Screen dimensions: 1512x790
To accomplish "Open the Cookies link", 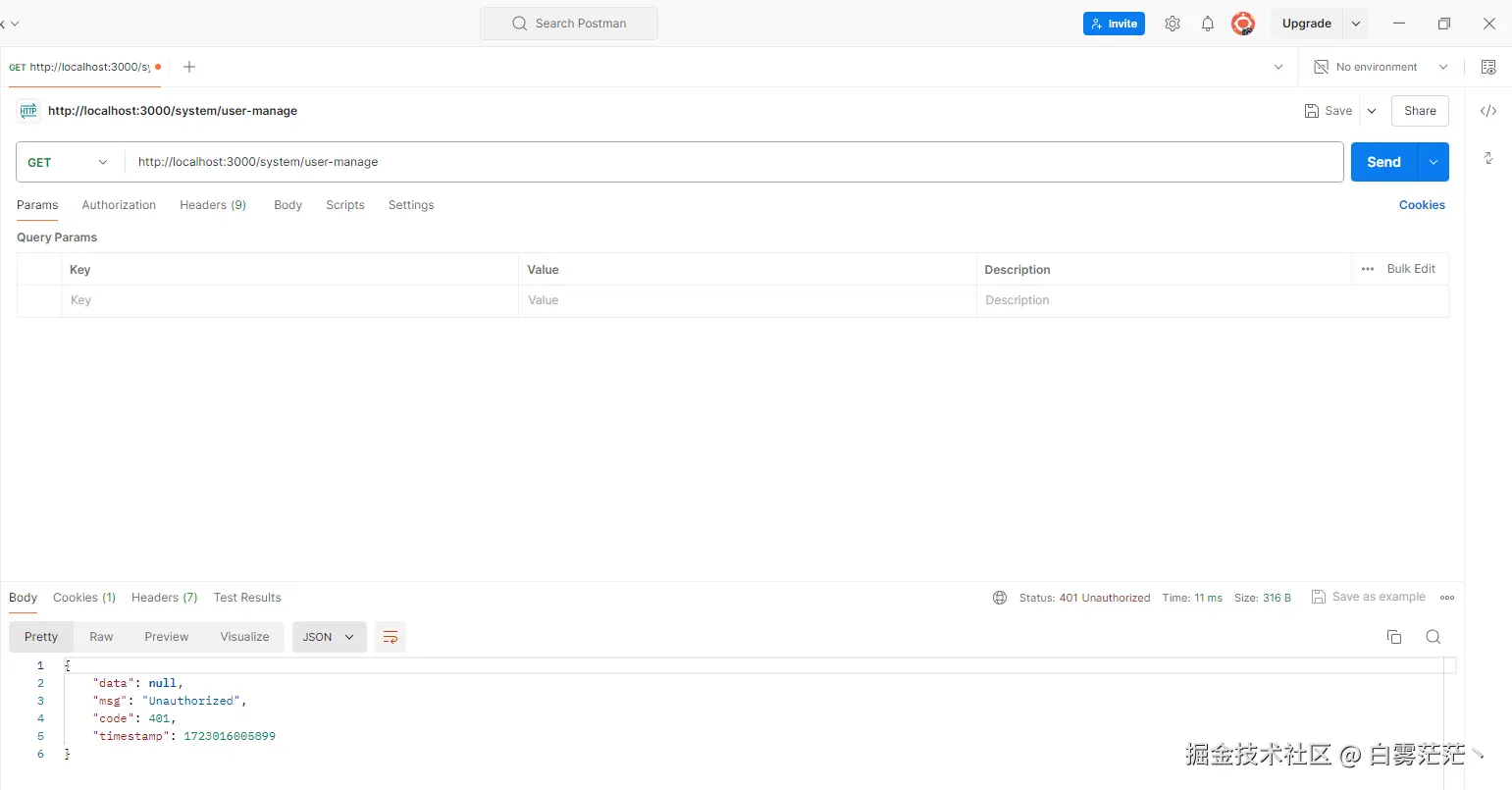I will coord(1422,205).
